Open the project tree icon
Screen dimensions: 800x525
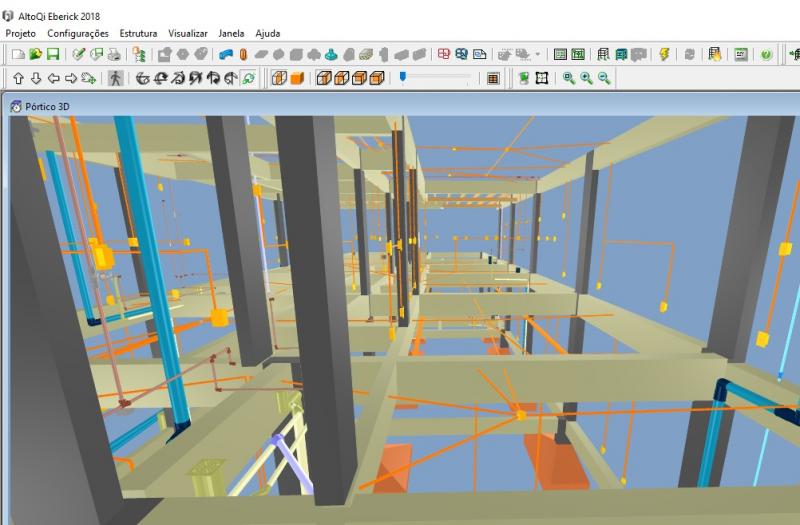click(139, 54)
